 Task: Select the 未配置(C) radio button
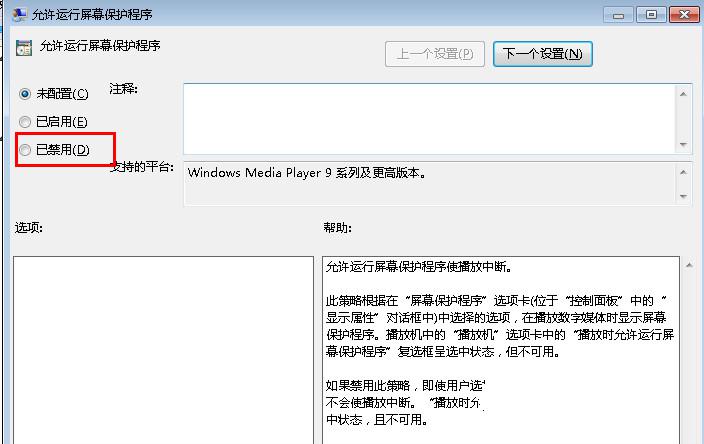pyautogui.click(x=25, y=93)
